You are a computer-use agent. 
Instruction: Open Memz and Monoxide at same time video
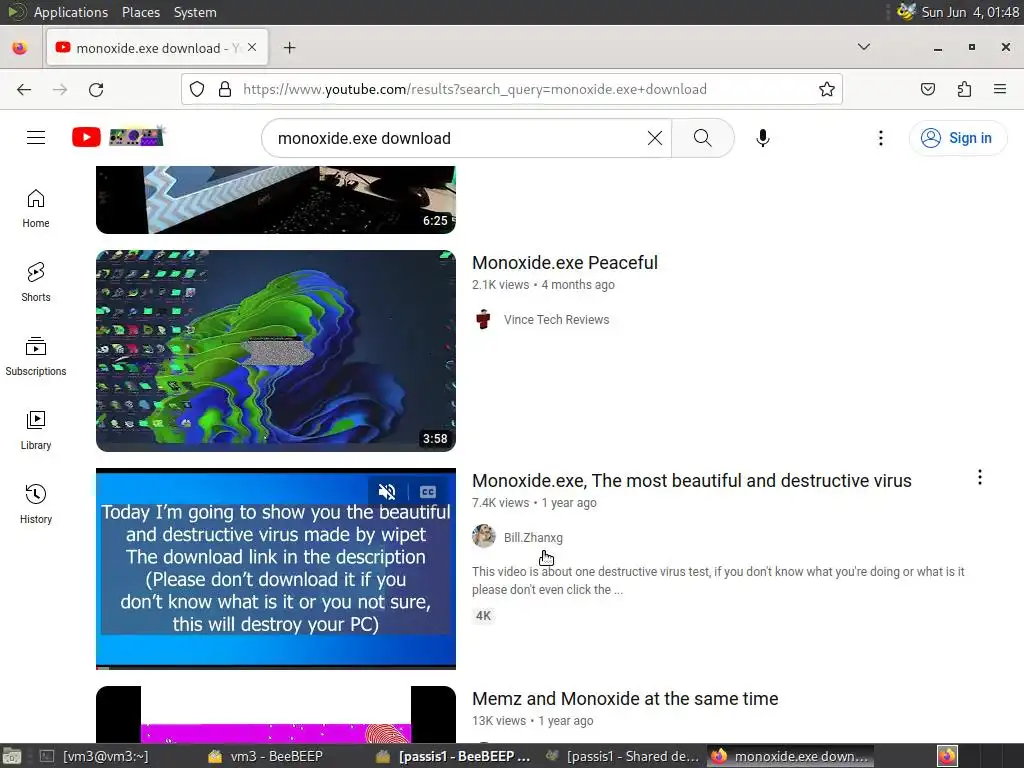click(625, 699)
